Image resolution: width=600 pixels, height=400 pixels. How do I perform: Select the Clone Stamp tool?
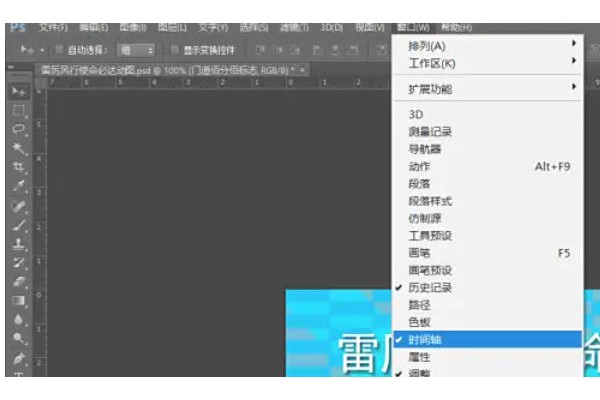pos(18,244)
